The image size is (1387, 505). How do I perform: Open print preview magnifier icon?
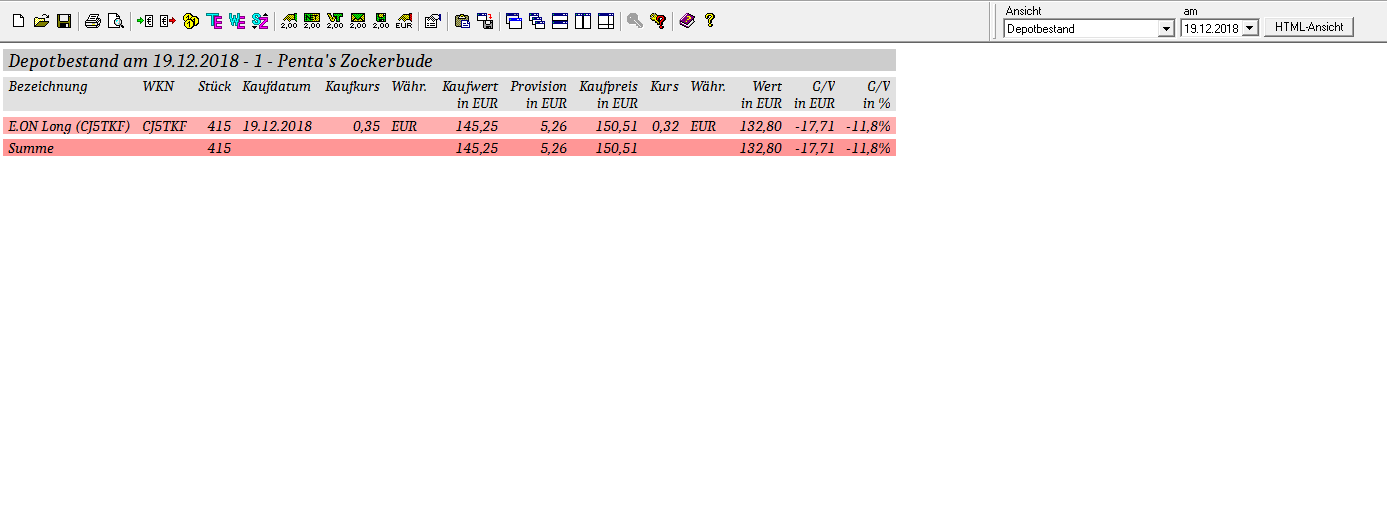click(x=116, y=20)
